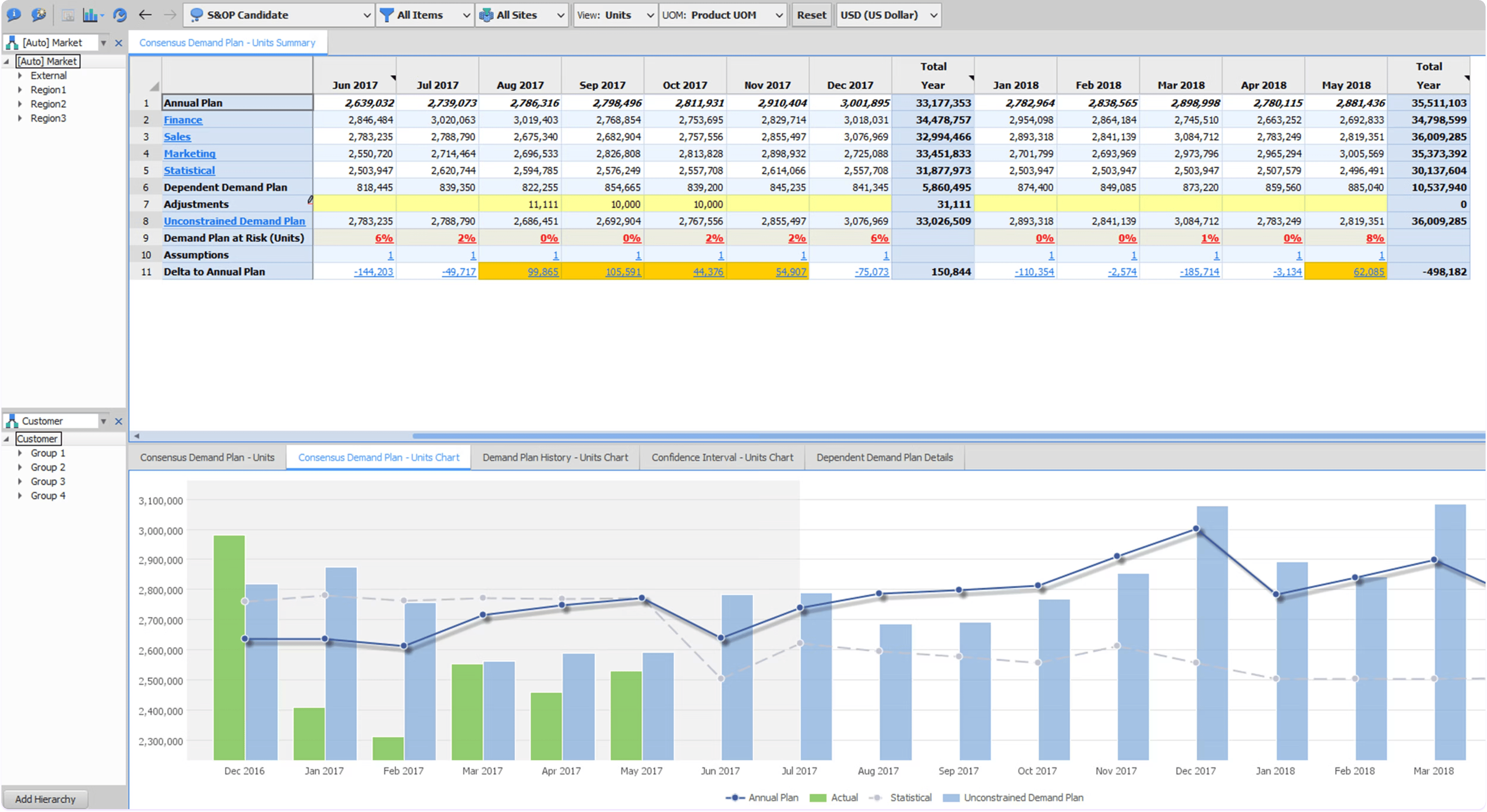Click the back arrow in toolbar

(x=145, y=15)
